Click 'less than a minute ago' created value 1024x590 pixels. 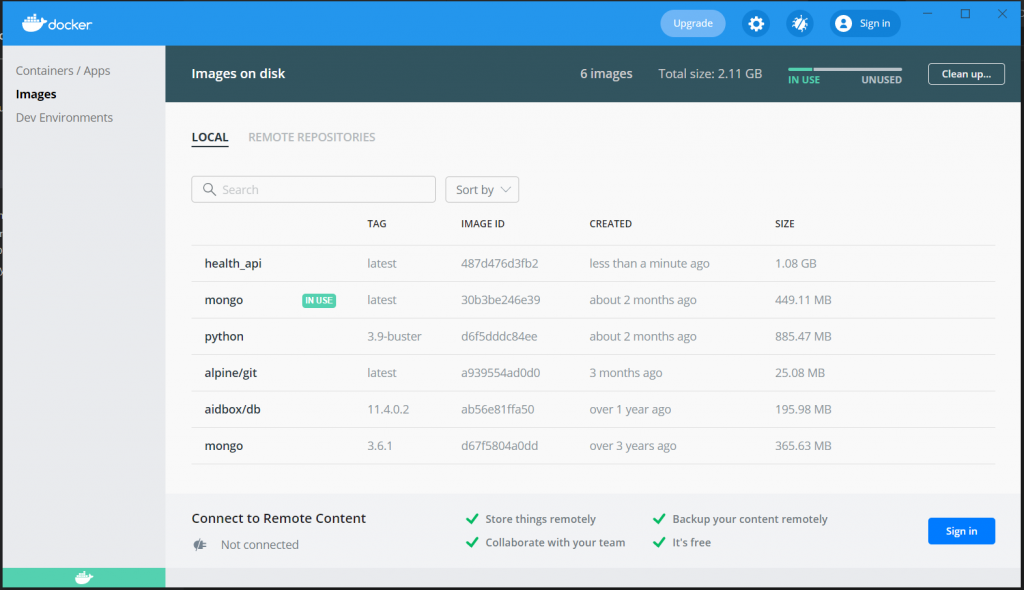pos(649,263)
